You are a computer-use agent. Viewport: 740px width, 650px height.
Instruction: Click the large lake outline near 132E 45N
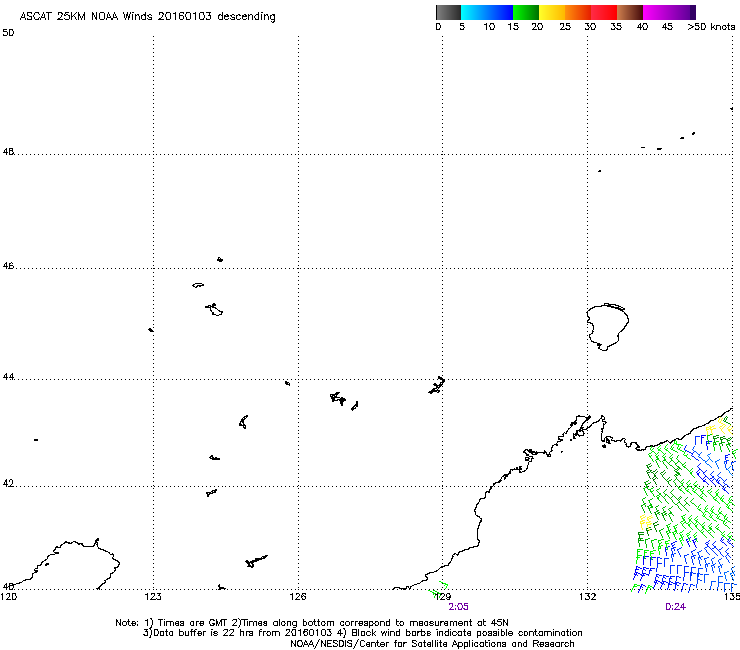[607, 327]
